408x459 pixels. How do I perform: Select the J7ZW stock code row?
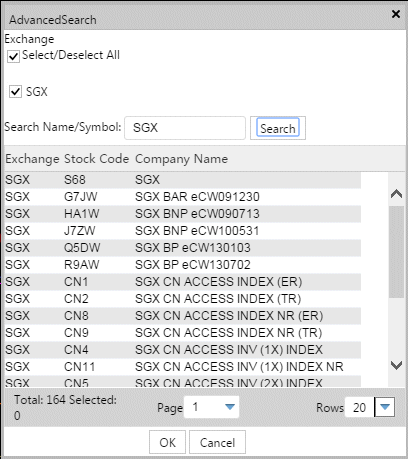[x=183, y=231]
